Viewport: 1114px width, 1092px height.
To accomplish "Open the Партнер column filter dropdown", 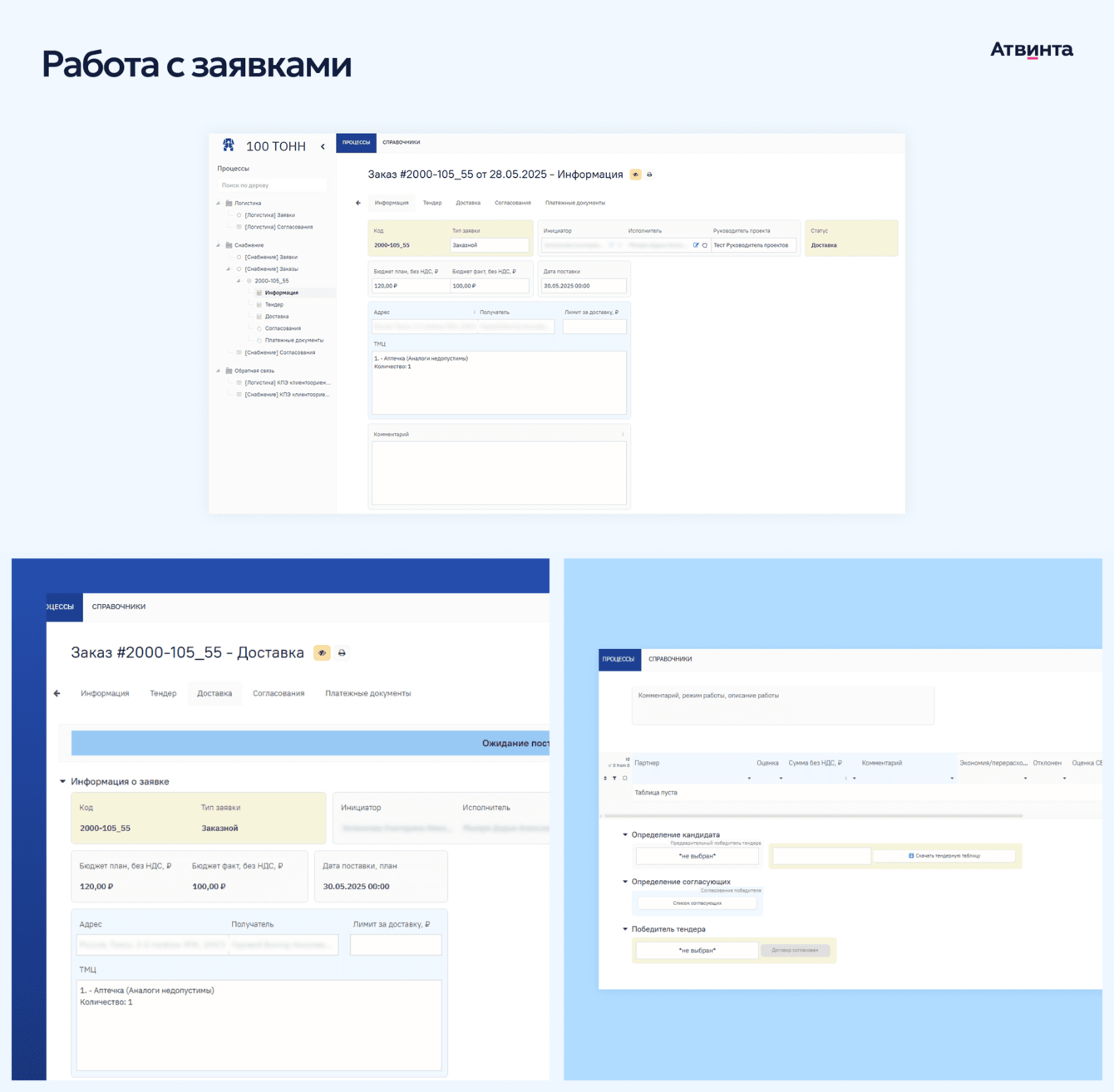I will (x=749, y=779).
